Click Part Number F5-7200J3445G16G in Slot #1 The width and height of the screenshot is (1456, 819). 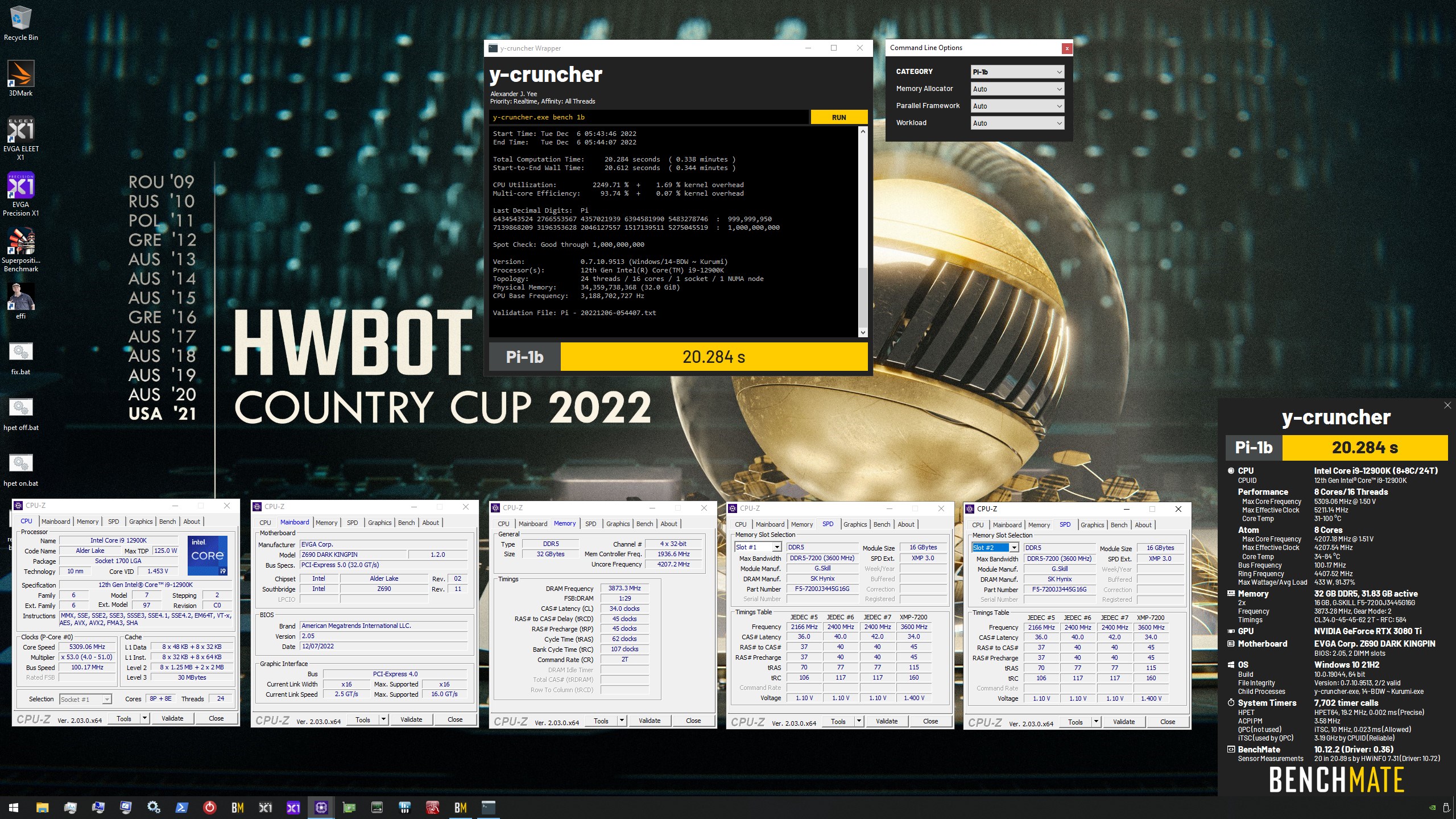(x=822, y=589)
